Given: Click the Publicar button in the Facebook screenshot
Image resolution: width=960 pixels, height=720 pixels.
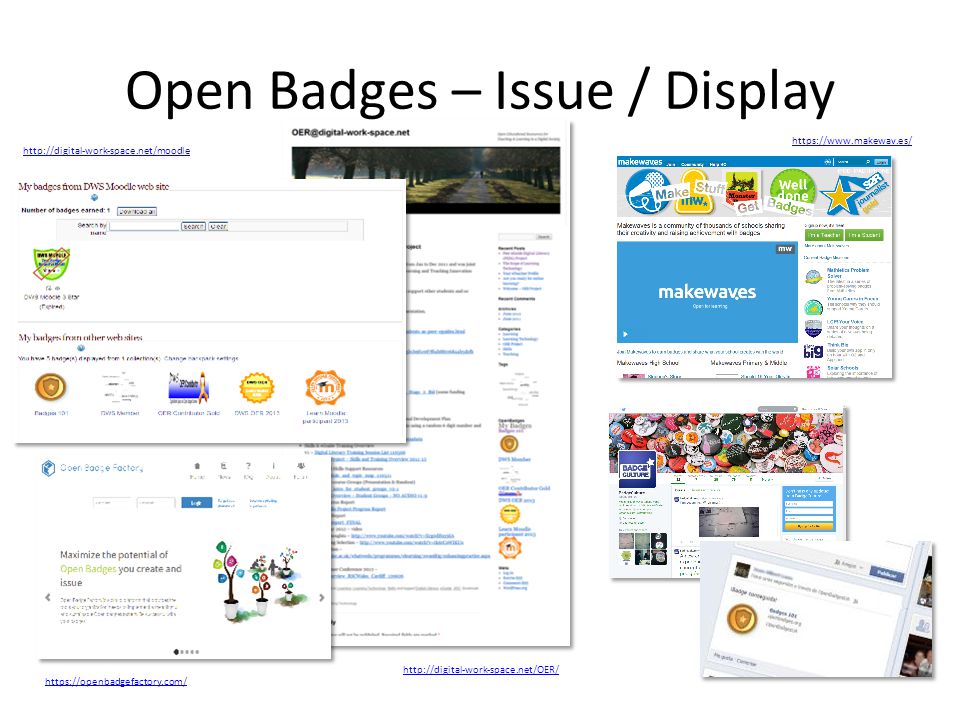Looking at the screenshot, I should [887, 574].
